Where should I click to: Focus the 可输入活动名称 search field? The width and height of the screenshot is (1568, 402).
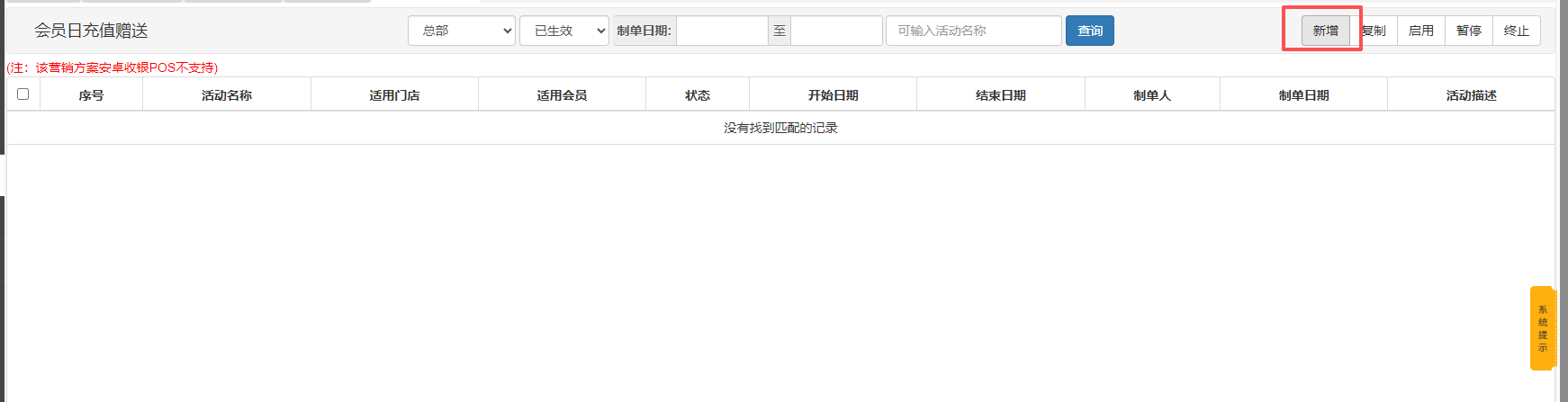[973, 31]
